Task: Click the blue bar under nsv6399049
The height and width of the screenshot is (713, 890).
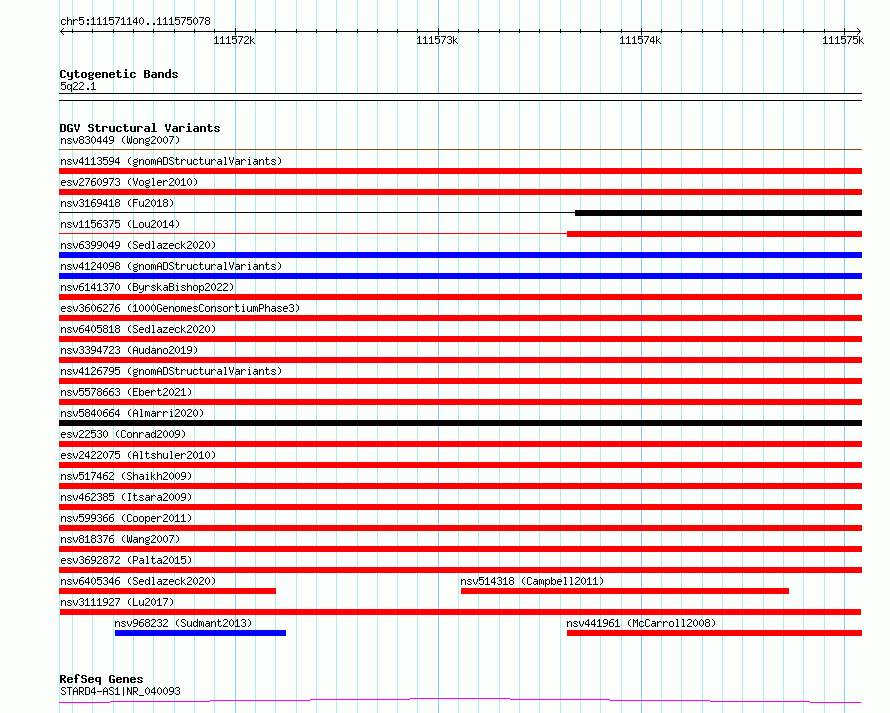Action: [x=460, y=255]
